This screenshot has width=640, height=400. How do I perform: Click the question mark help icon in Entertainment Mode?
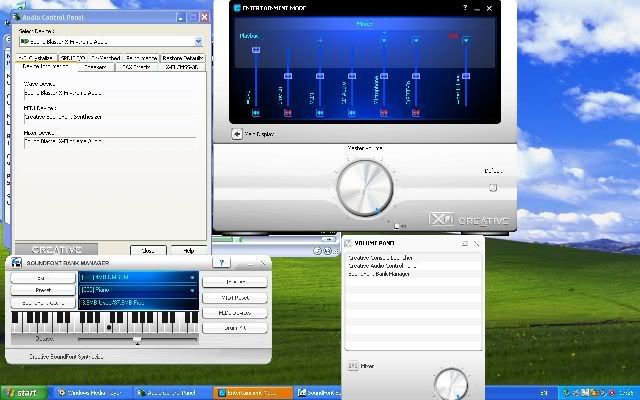click(x=465, y=8)
